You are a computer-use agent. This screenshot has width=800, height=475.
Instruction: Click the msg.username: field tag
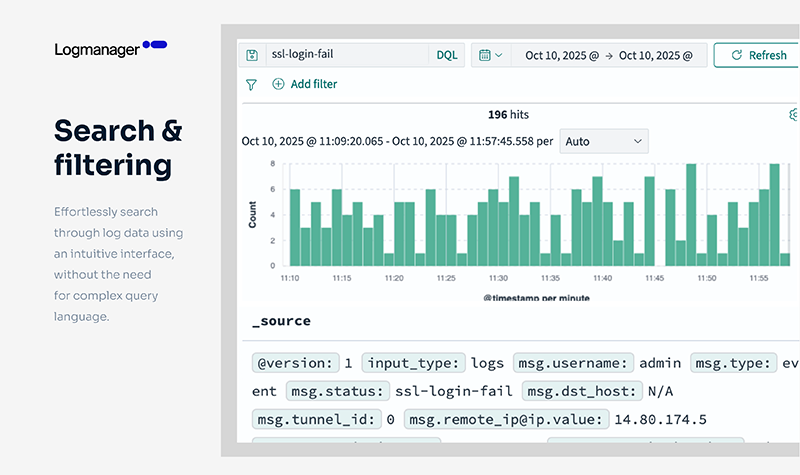(x=573, y=363)
